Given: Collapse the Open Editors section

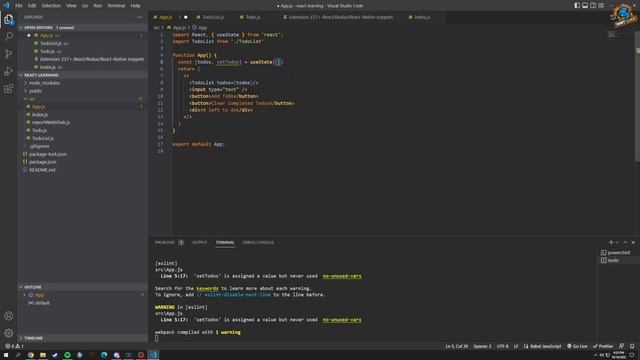Looking at the screenshot, I should pyautogui.click(x=82, y=27).
